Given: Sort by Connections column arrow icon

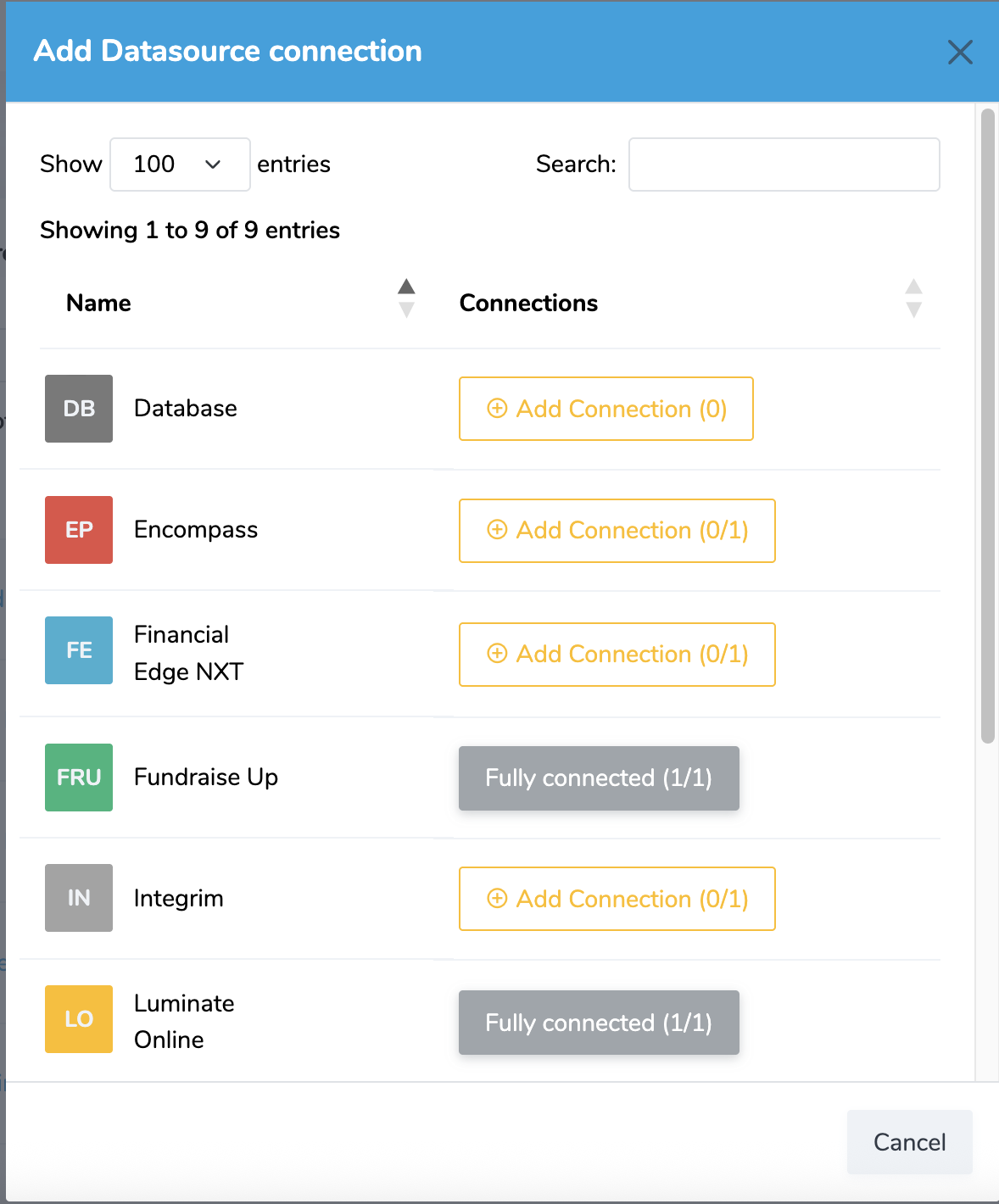Looking at the screenshot, I should point(913,298).
